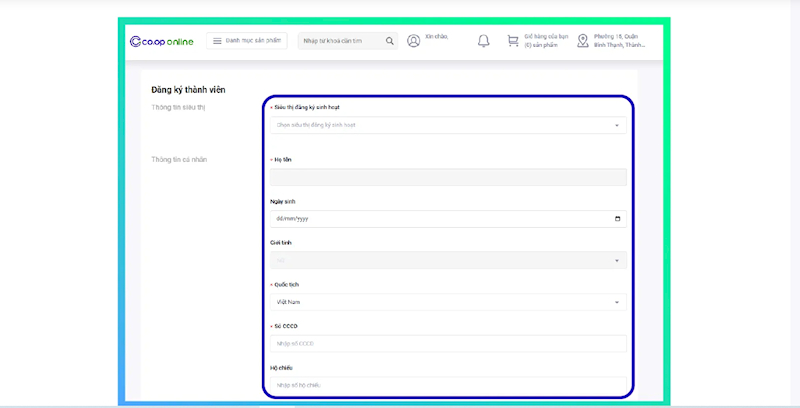Expand the Siêu thị đăng ký sinh hoạt dropdown
The image size is (800, 408).
click(616, 126)
